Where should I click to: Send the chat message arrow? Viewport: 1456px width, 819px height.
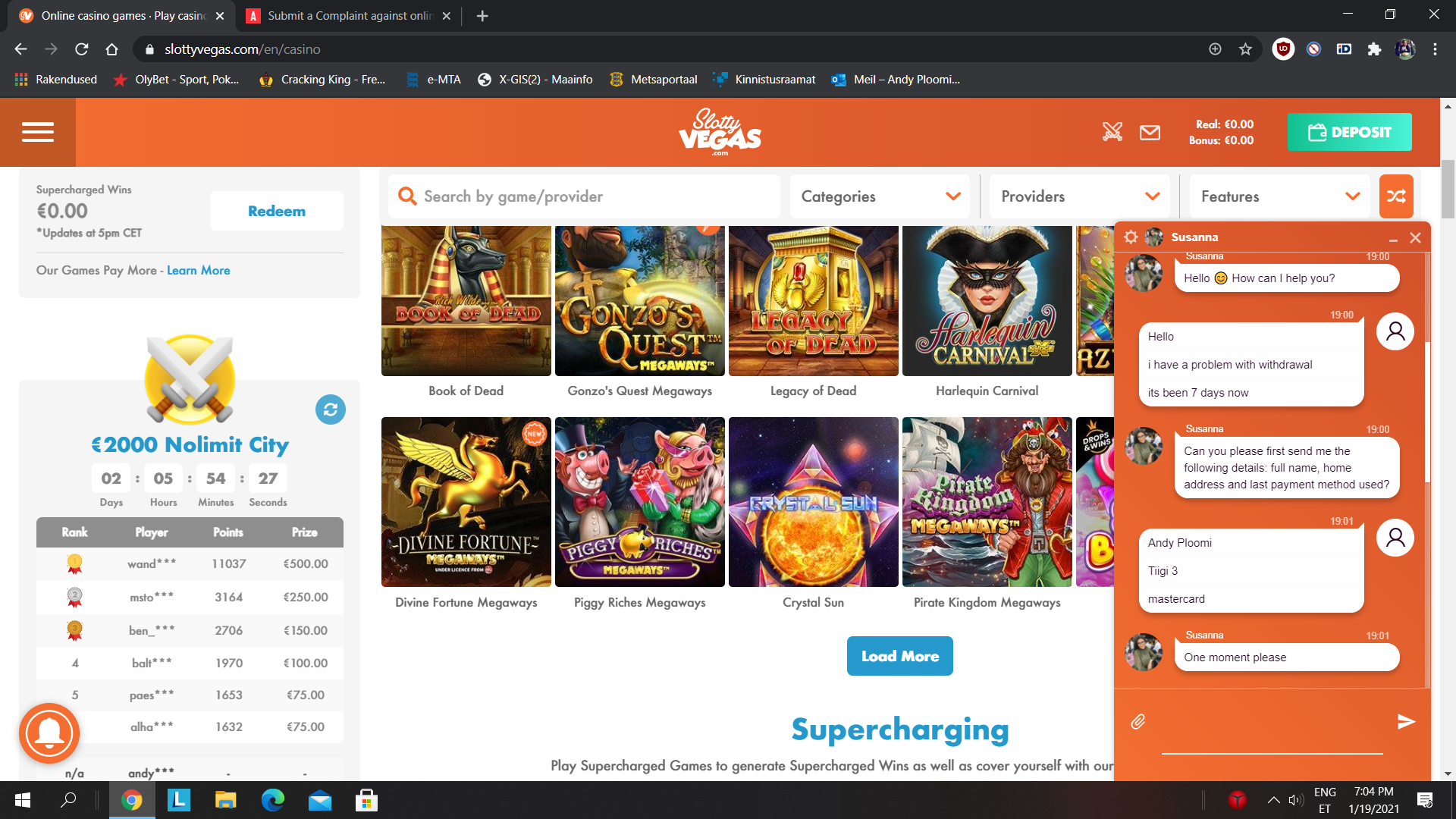pyautogui.click(x=1406, y=721)
